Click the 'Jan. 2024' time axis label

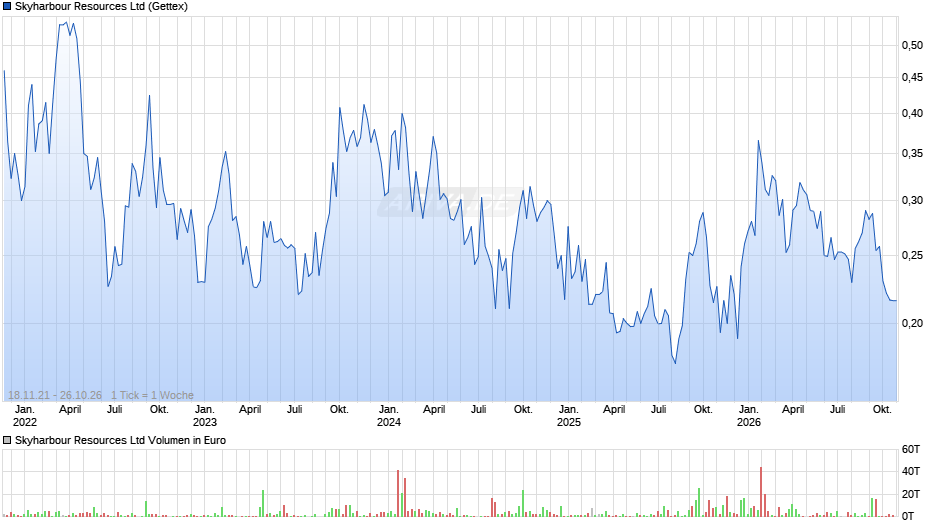[388, 416]
